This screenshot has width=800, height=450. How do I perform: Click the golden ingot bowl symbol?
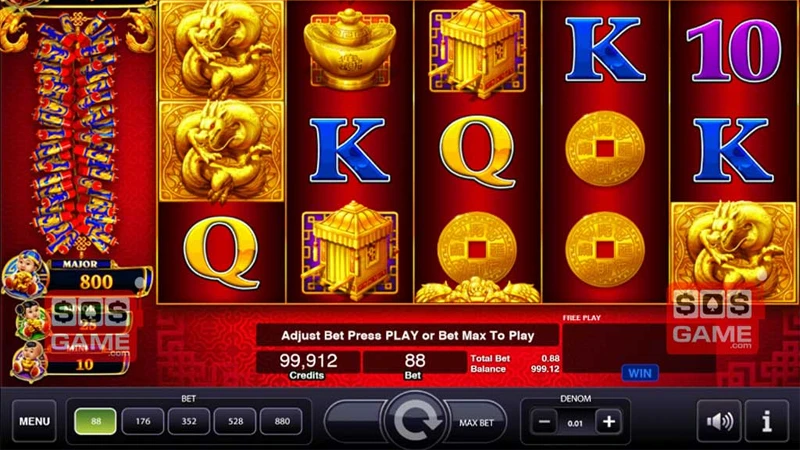350,49
